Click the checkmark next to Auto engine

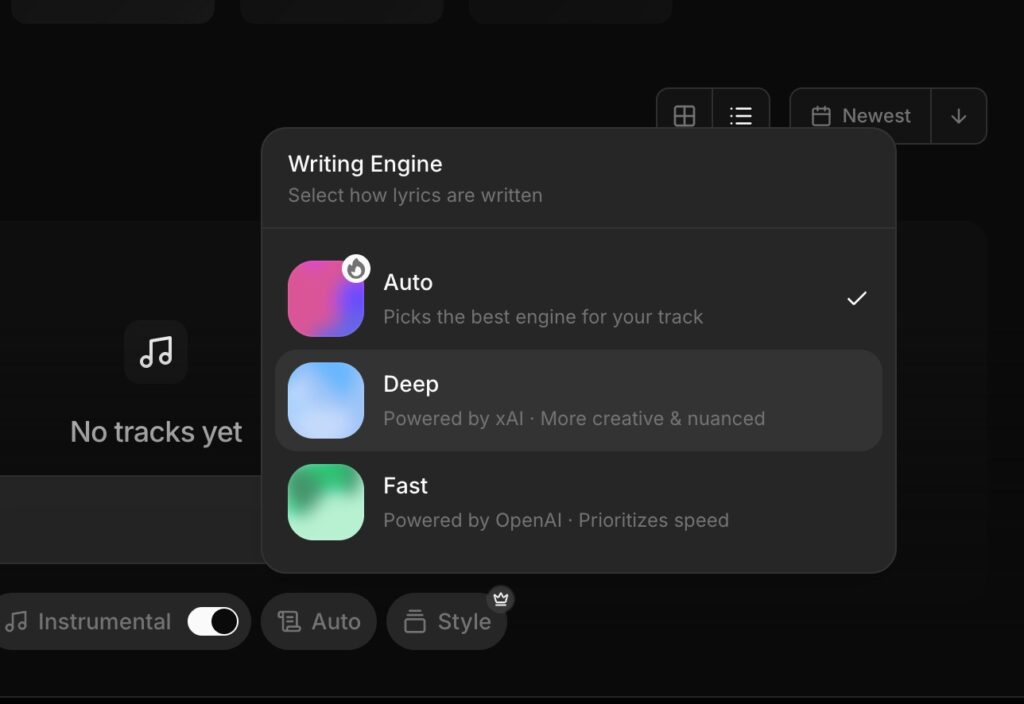856,296
